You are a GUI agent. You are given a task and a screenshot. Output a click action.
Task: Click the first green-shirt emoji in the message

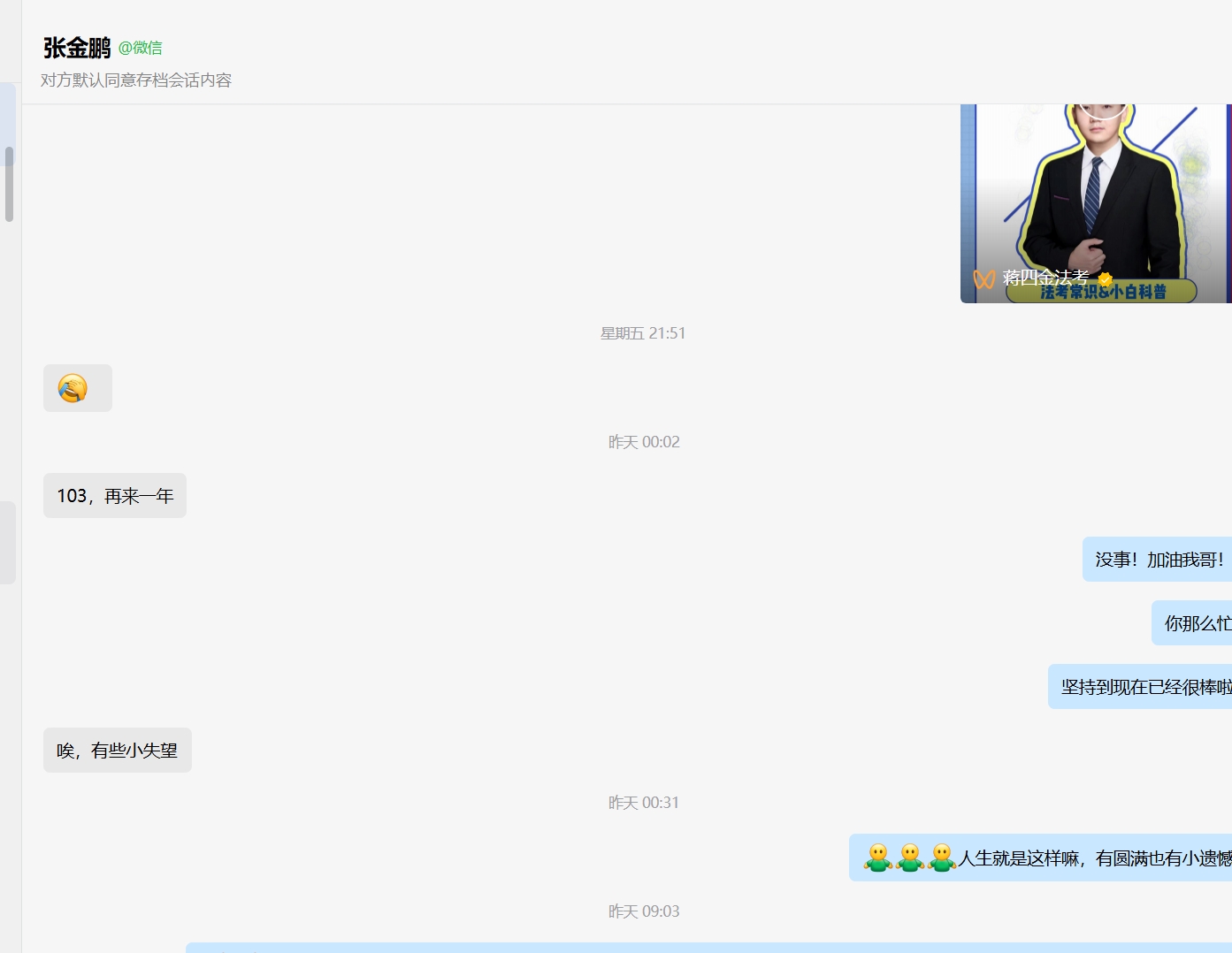tap(878, 858)
